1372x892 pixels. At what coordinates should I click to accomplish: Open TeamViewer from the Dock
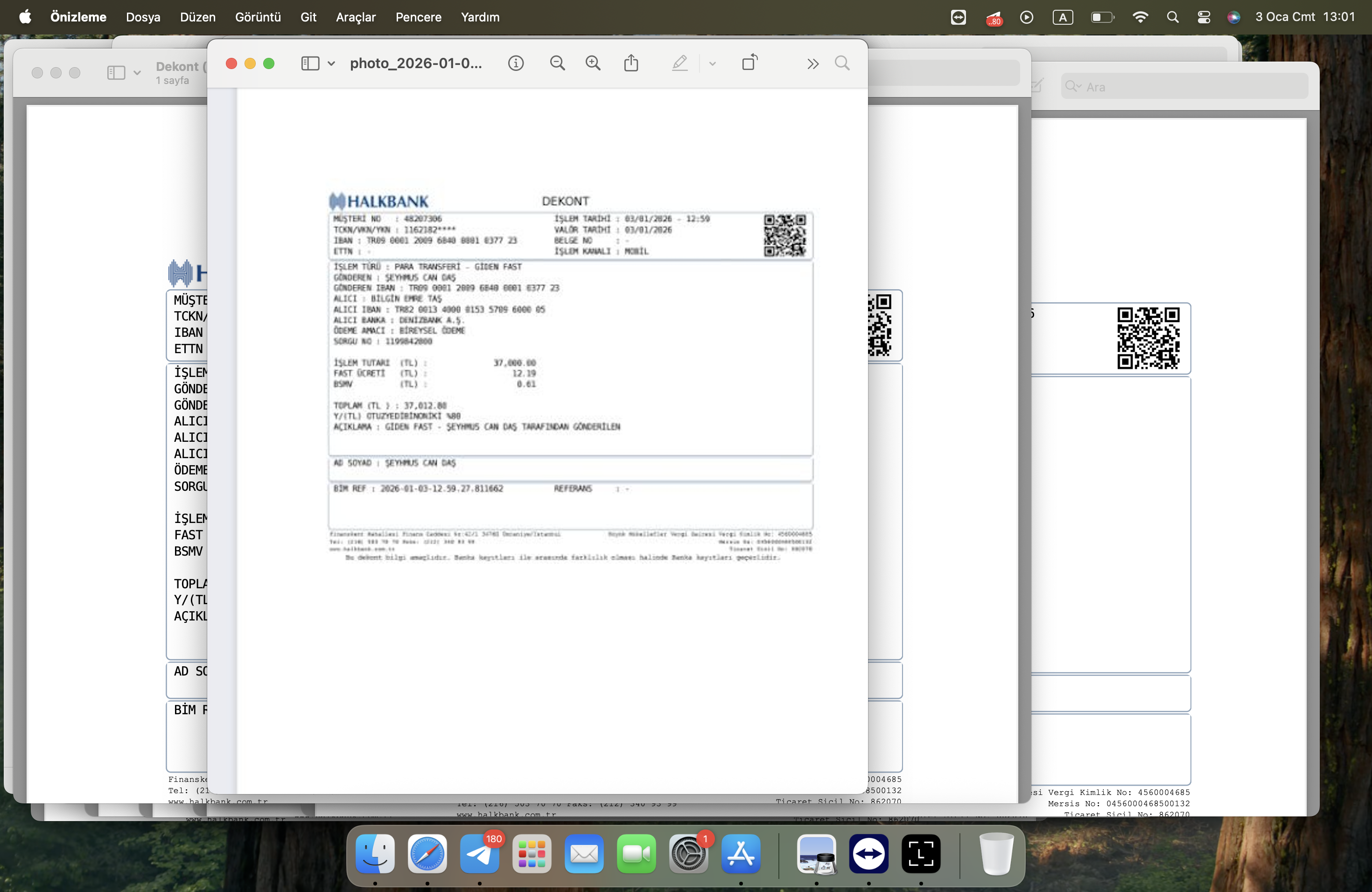click(x=869, y=853)
